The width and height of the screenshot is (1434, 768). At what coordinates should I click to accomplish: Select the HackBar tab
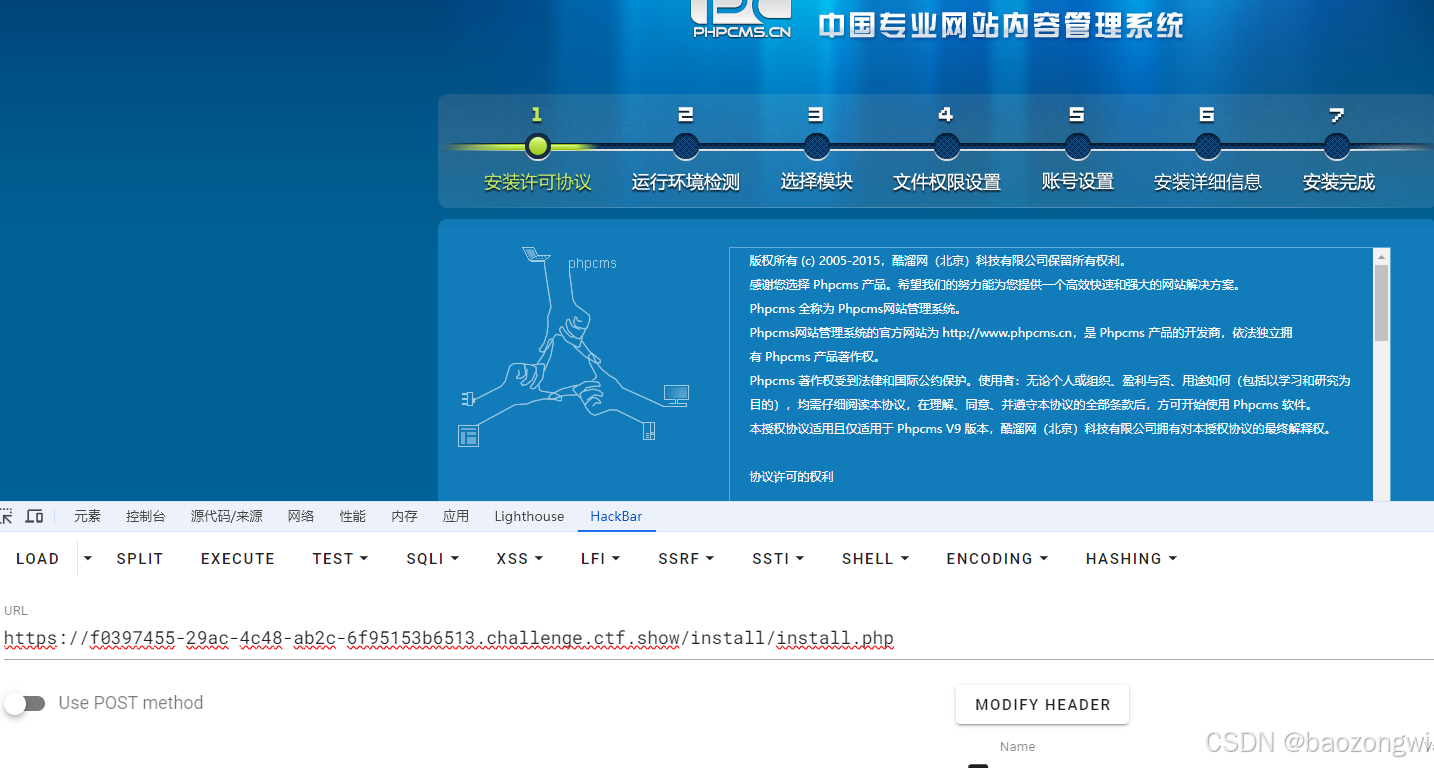click(616, 516)
